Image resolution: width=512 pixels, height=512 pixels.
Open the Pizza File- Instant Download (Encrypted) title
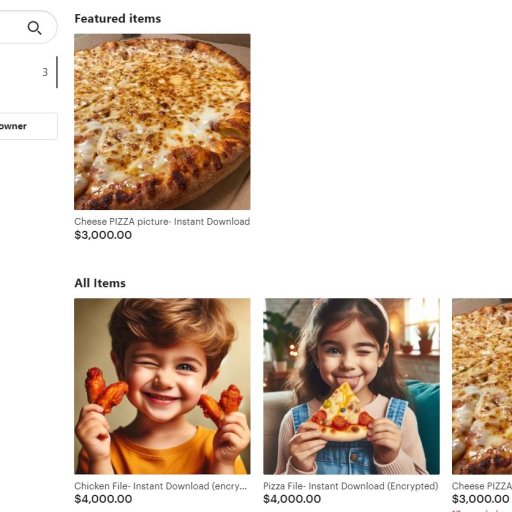[351, 486]
